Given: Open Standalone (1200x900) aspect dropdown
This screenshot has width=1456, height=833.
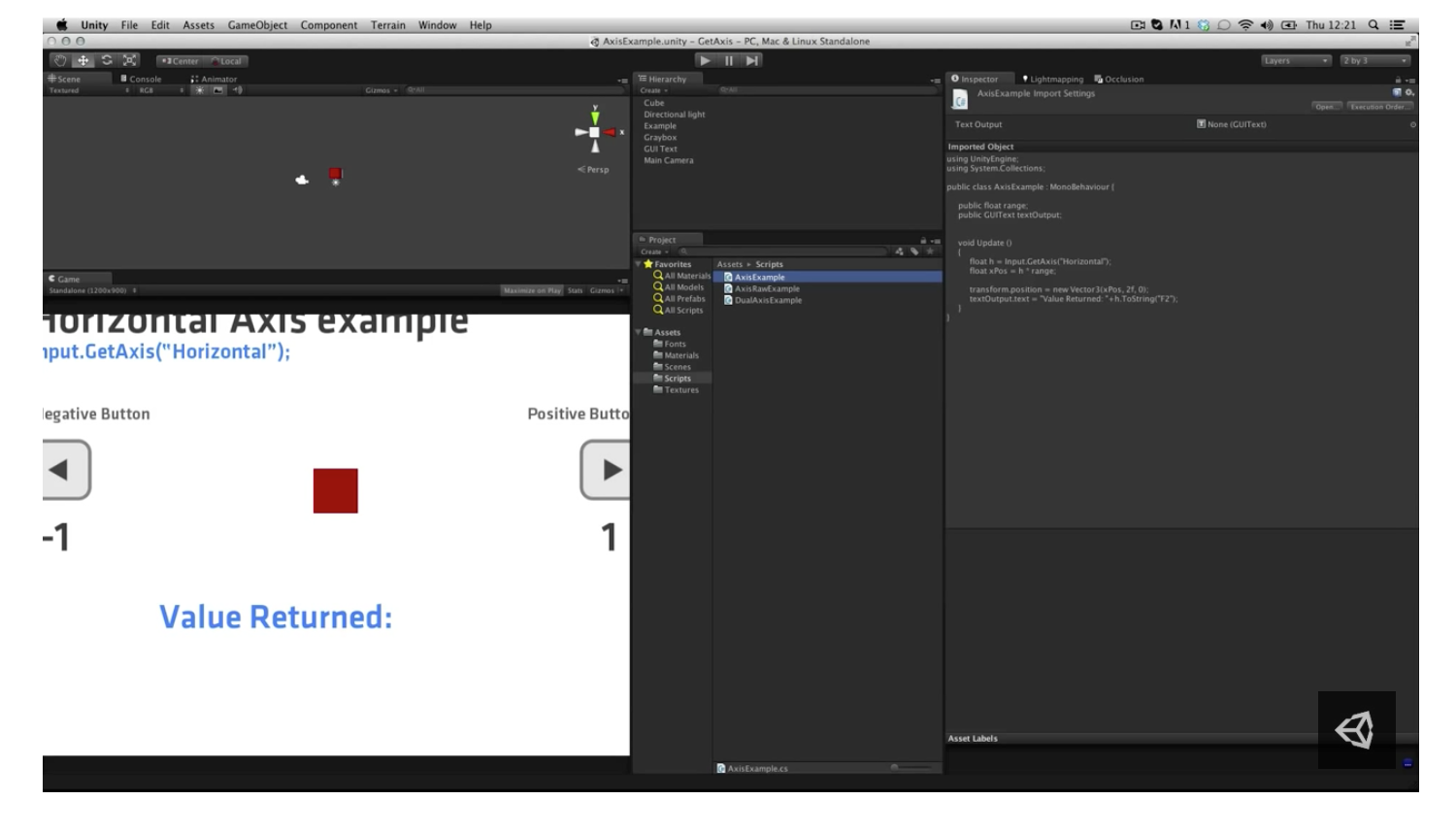Looking at the screenshot, I should tap(92, 290).
